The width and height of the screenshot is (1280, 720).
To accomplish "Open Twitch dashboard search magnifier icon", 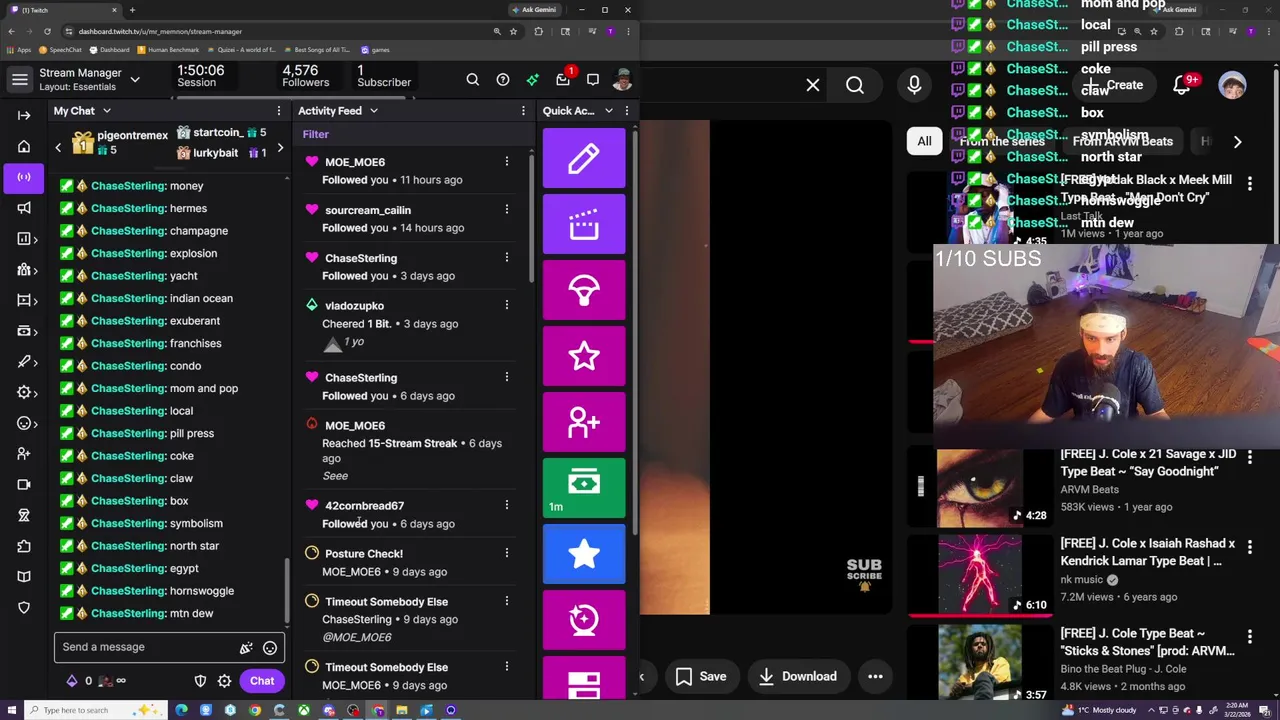I will [x=472, y=80].
